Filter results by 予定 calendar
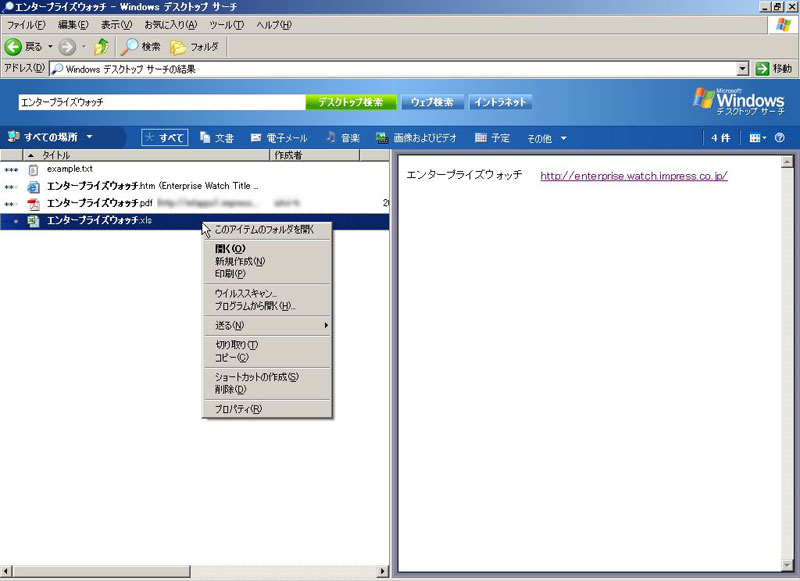800x581 pixels. pos(492,138)
